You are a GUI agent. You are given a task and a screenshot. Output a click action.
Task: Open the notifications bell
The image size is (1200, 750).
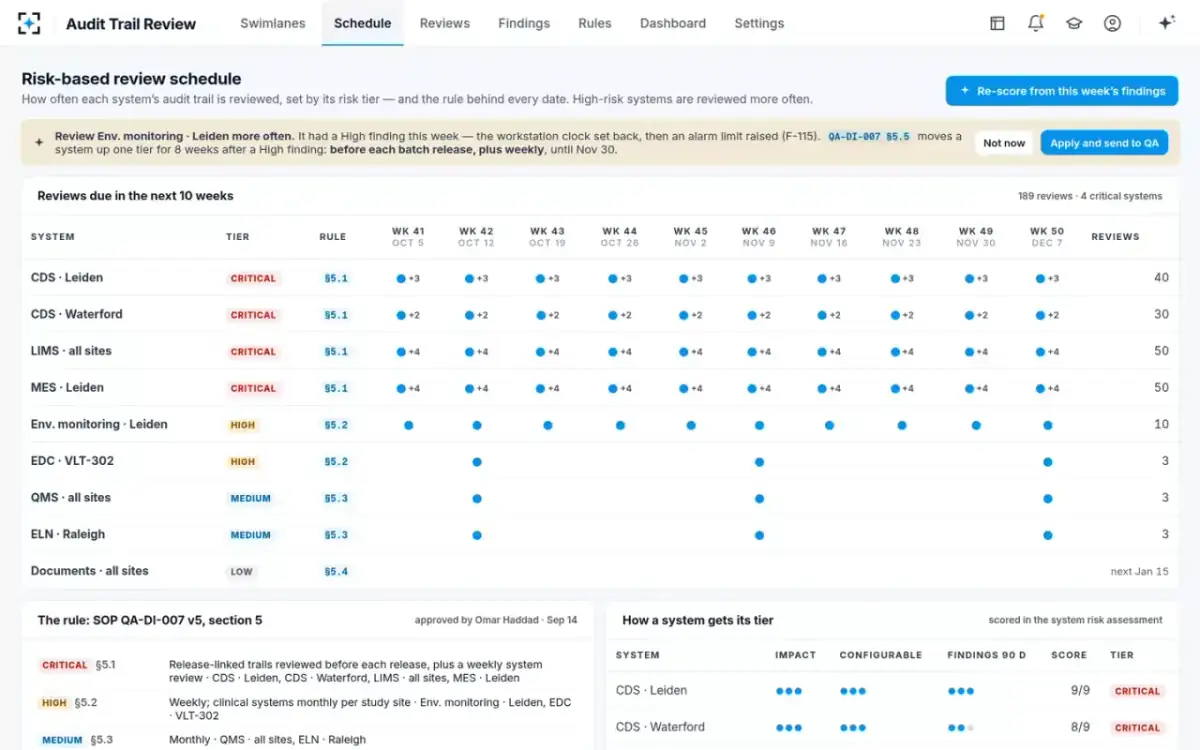[x=1036, y=23]
